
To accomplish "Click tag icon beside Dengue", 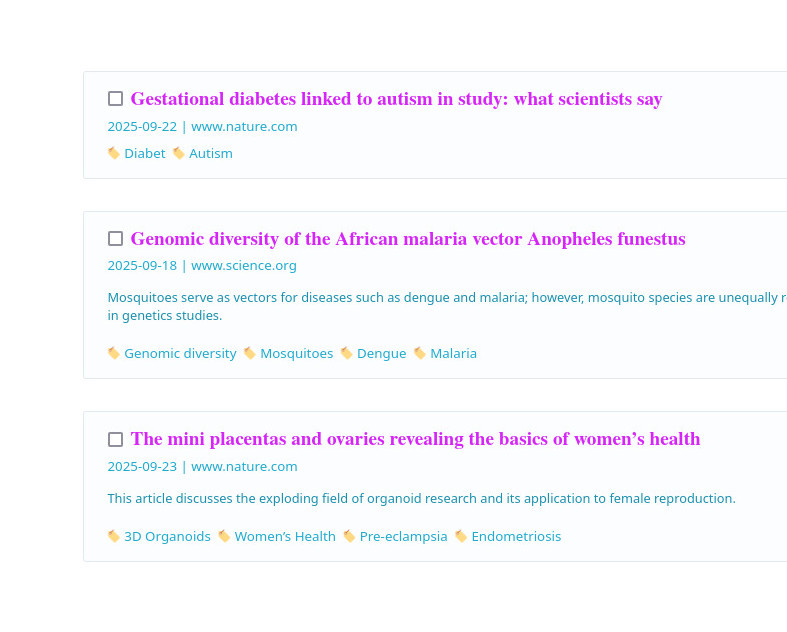I will pos(347,353).
